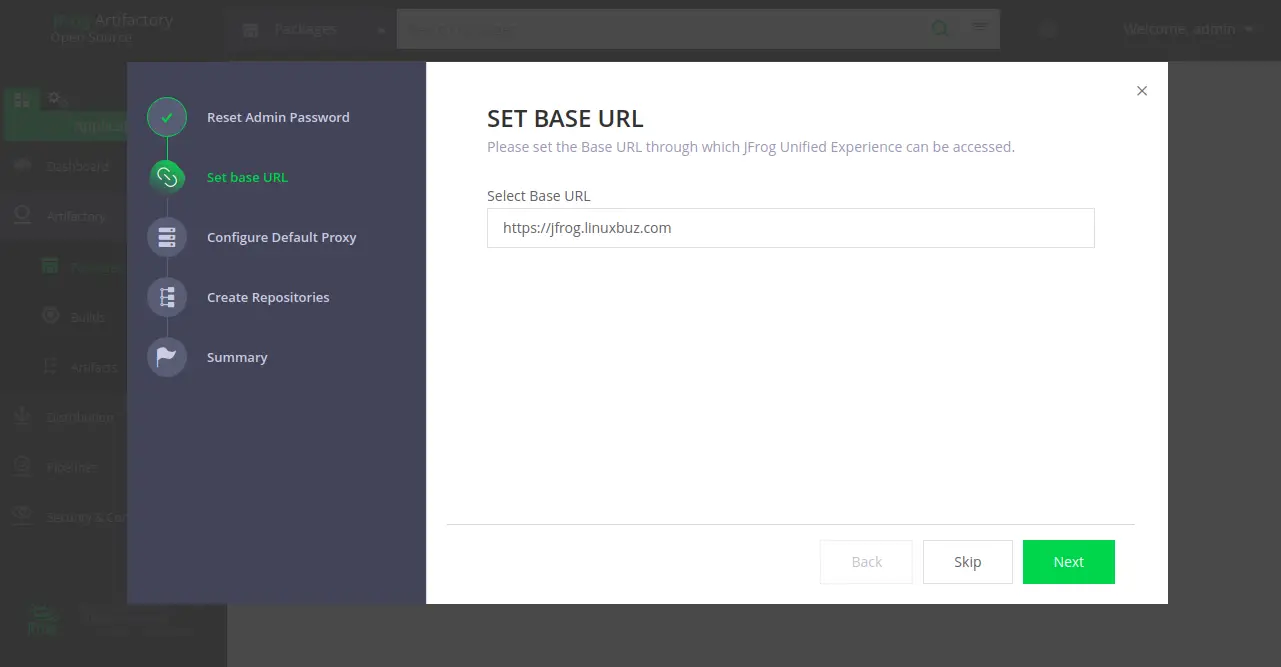
Task: Open the Welcome, admin user menu
Action: coord(1187,29)
